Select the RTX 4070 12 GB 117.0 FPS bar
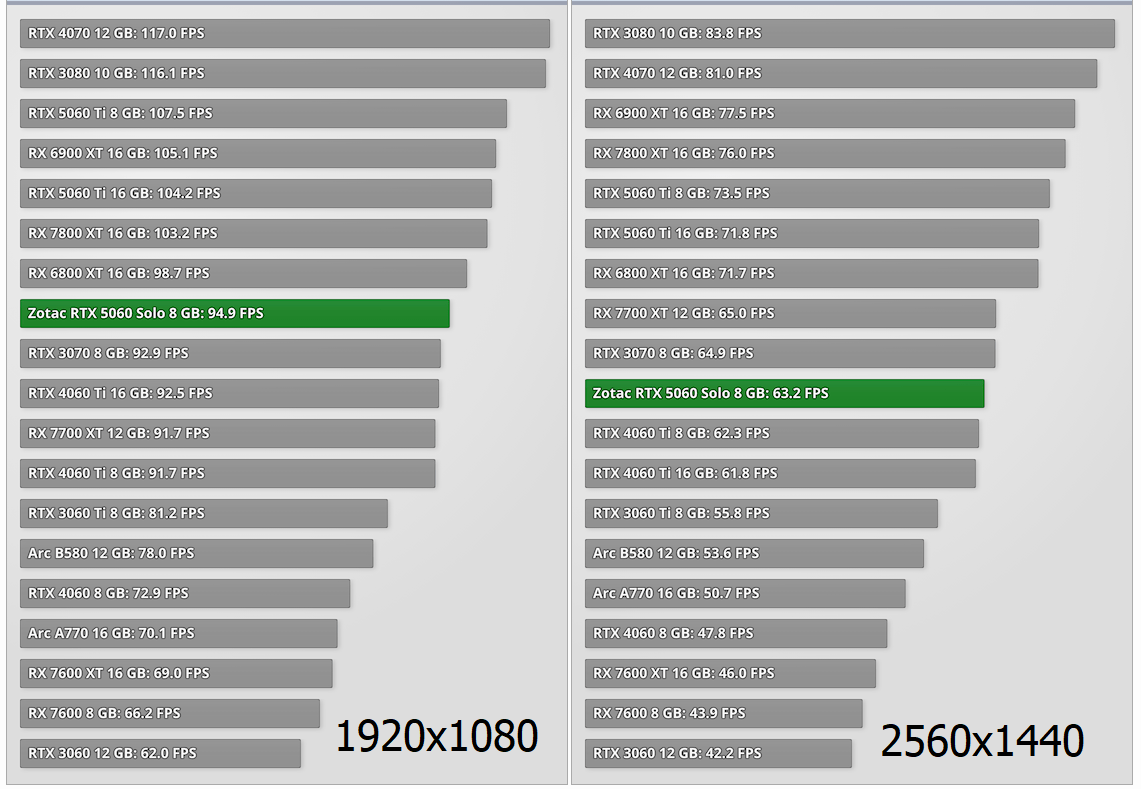The height and width of the screenshot is (789, 1141). click(x=285, y=33)
